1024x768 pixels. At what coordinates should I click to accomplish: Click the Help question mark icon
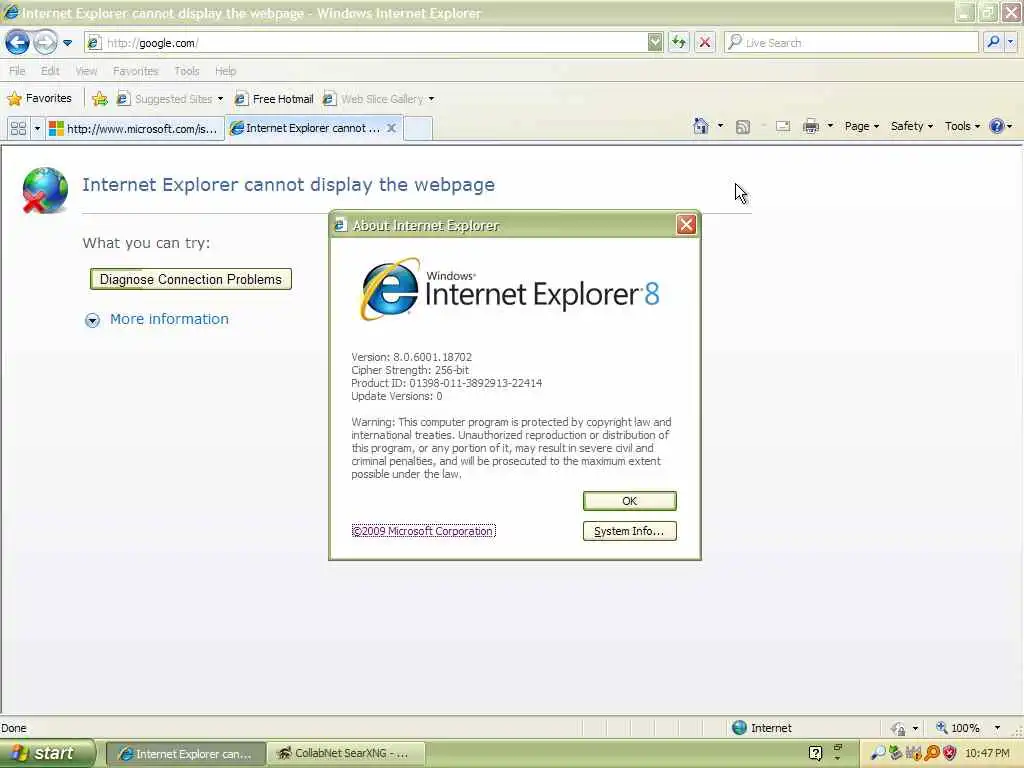point(997,126)
